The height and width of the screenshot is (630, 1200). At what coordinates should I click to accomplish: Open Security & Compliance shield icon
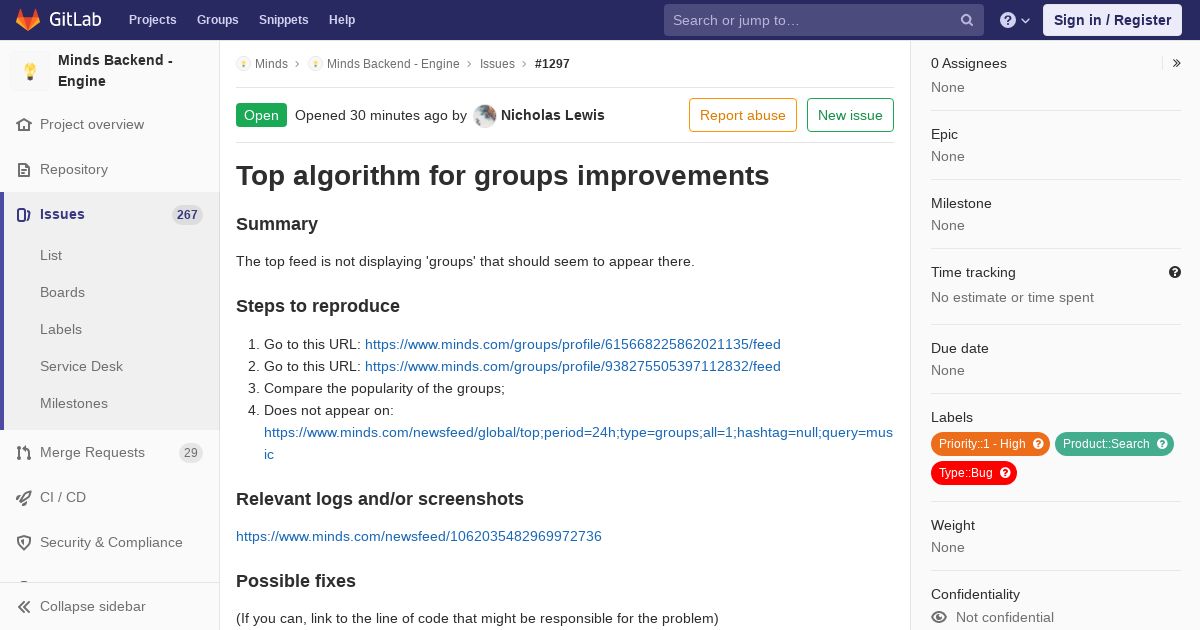click(24, 543)
